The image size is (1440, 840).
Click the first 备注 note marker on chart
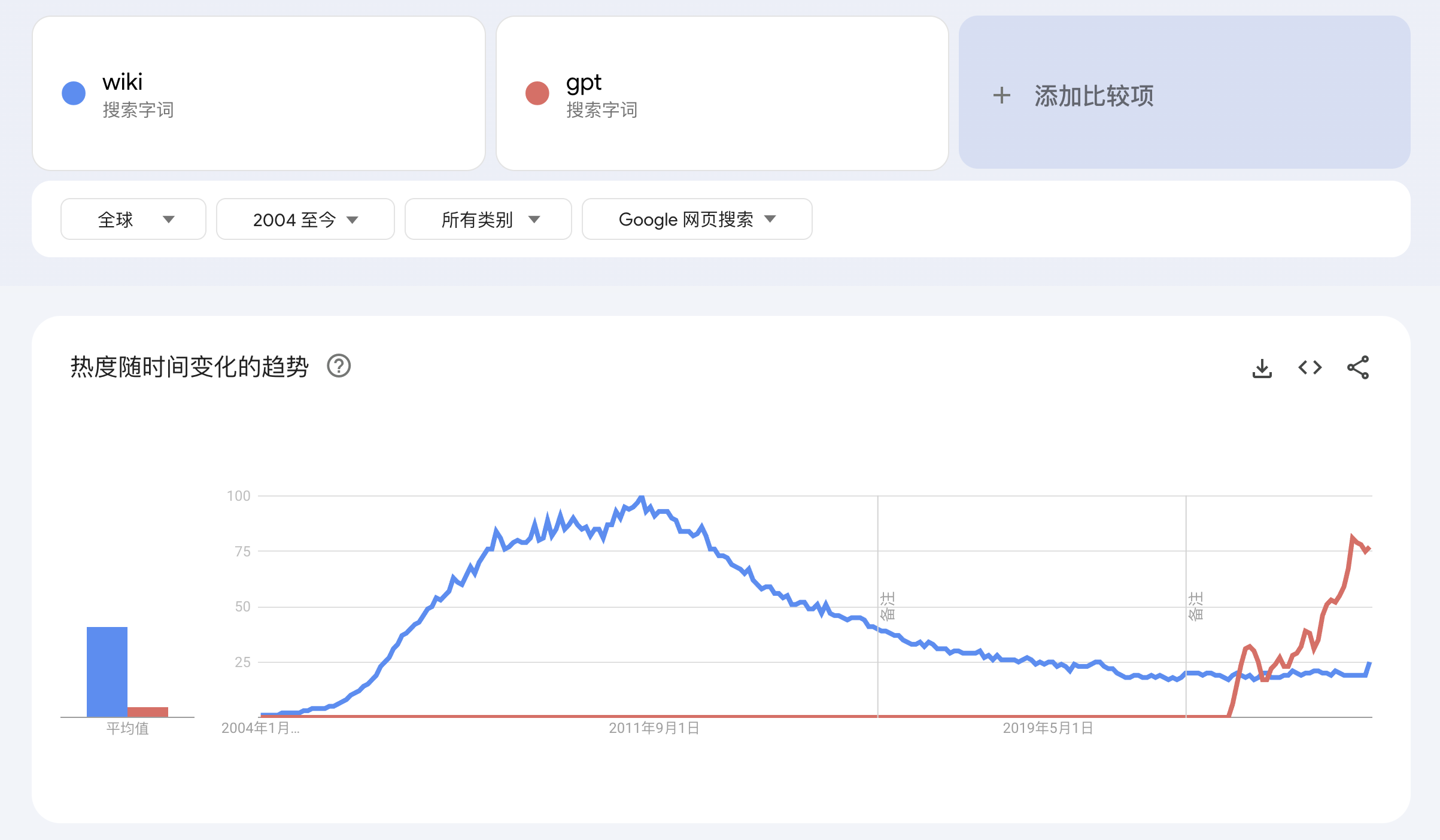tap(888, 606)
